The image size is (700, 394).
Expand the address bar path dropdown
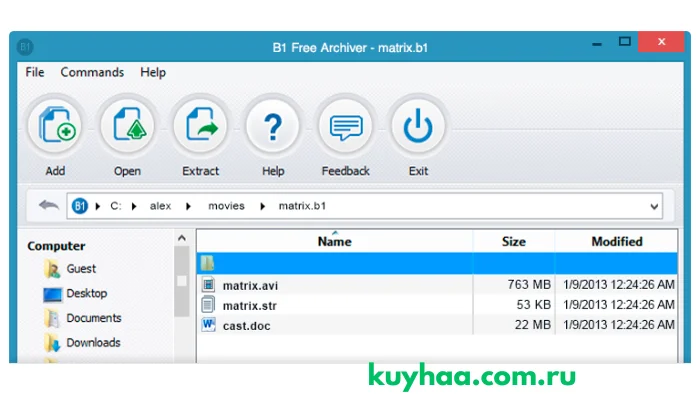click(654, 207)
